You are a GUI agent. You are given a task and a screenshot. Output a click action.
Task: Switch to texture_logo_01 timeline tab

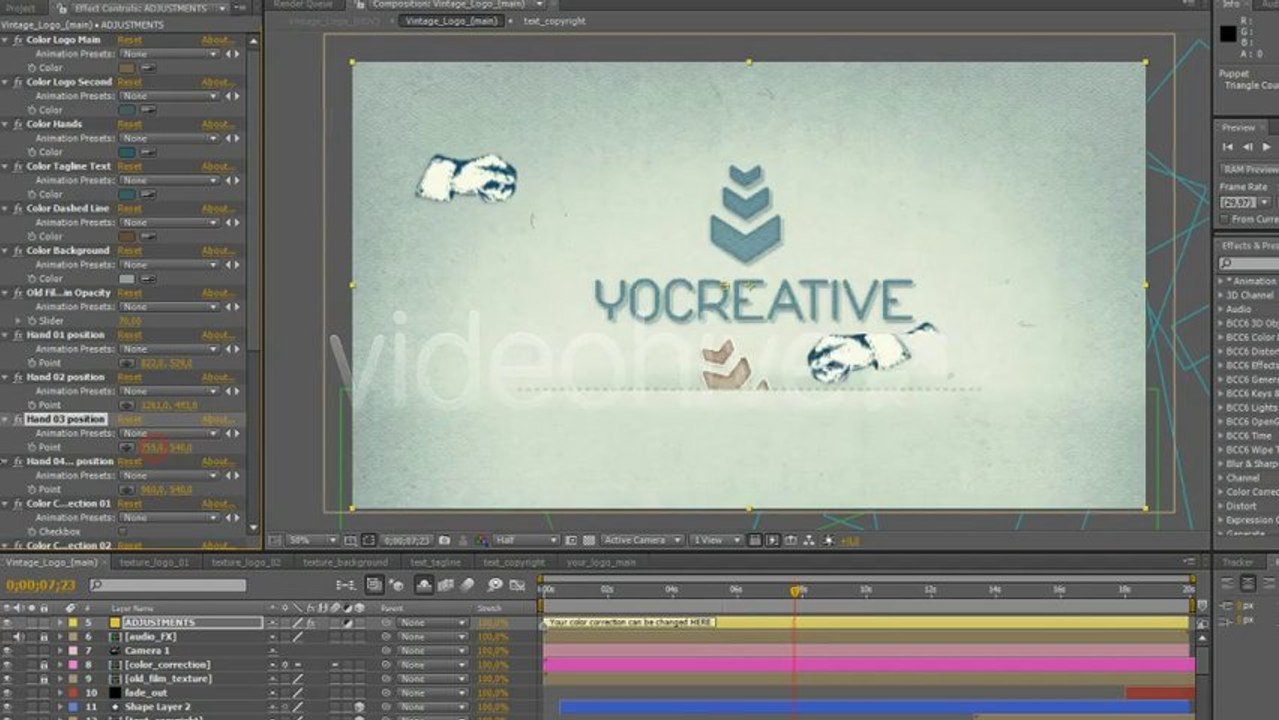click(x=154, y=562)
